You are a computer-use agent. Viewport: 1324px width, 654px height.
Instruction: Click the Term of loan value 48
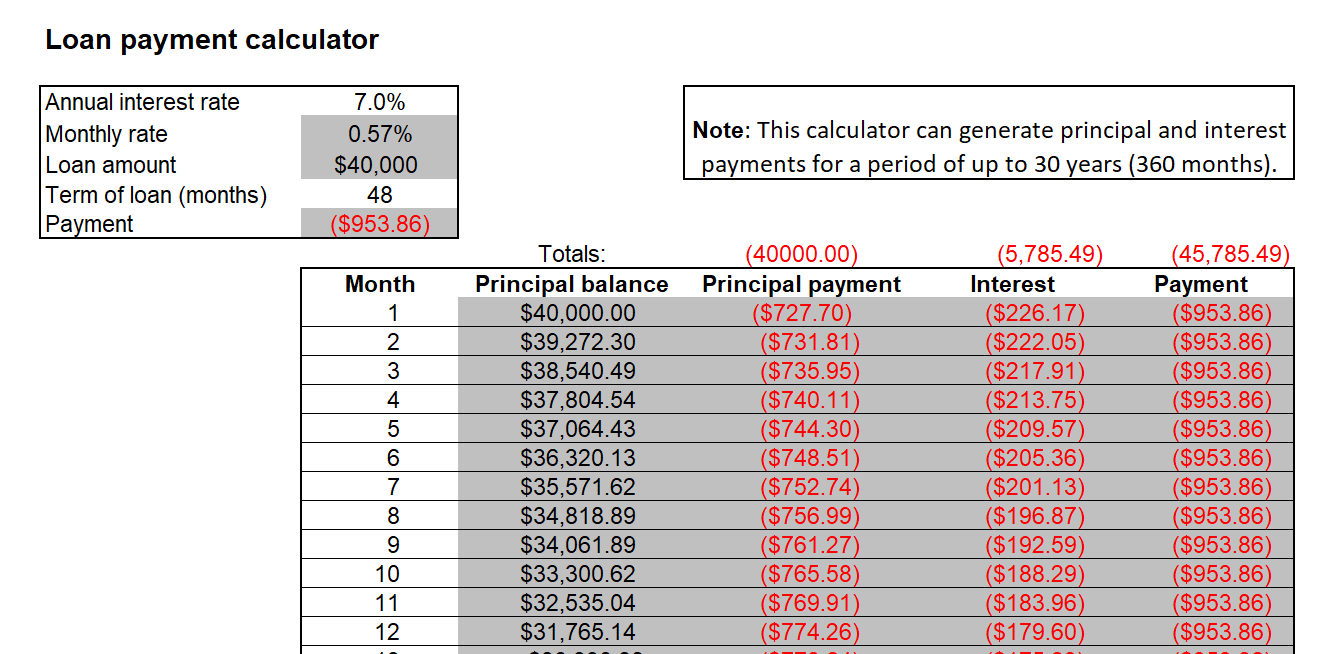tap(379, 195)
